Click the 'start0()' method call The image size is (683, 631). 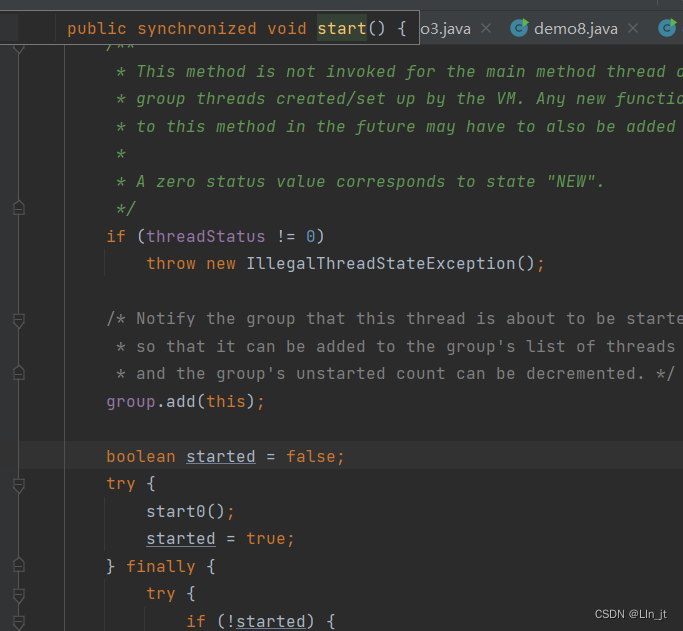pyautogui.click(x=186, y=511)
